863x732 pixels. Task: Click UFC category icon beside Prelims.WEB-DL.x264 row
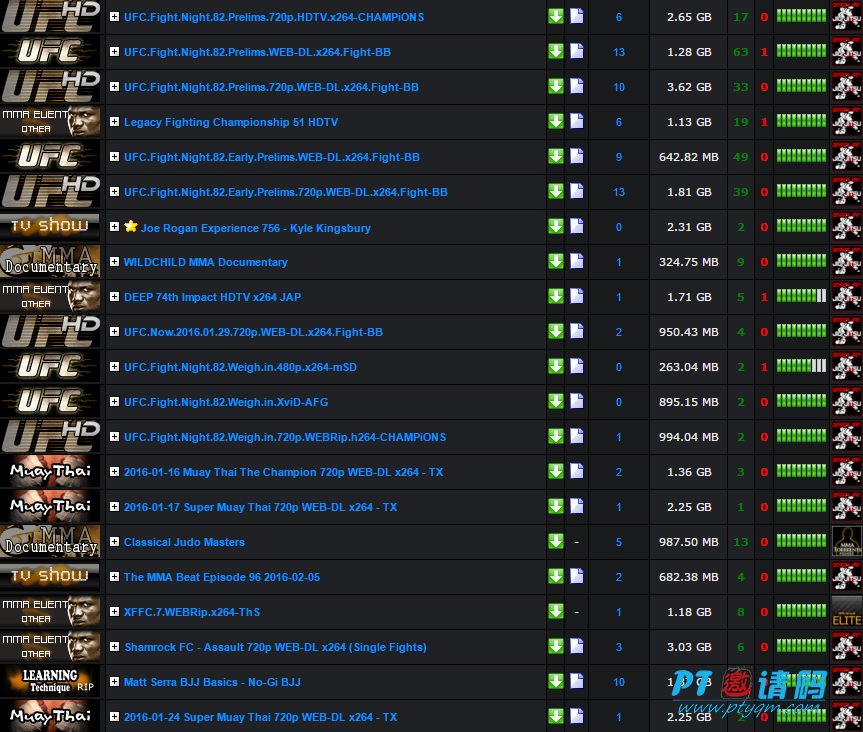pyautogui.click(x=51, y=52)
